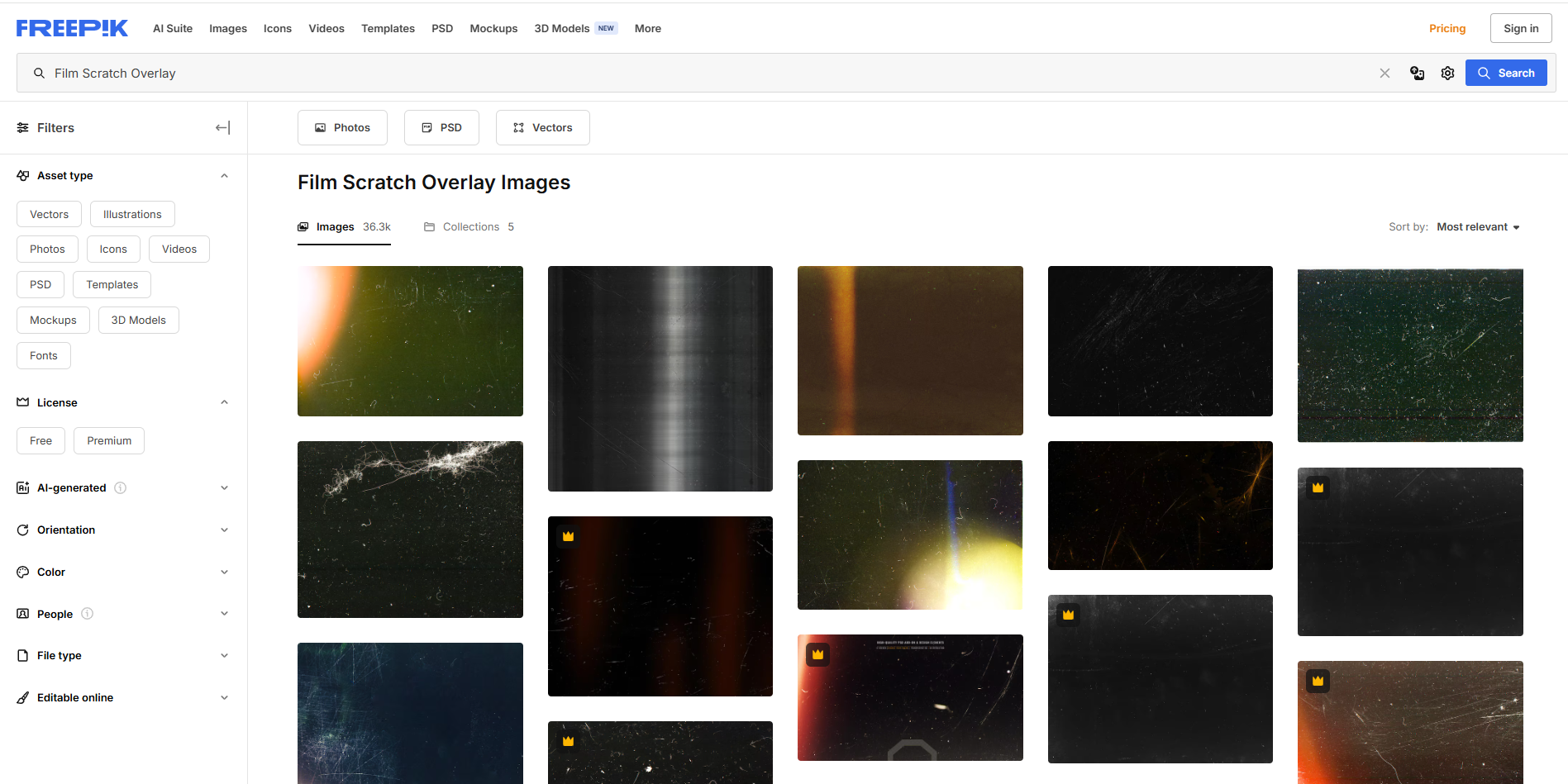Click the People filter icon
The width and height of the screenshot is (1568, 784).
(23, 614)
